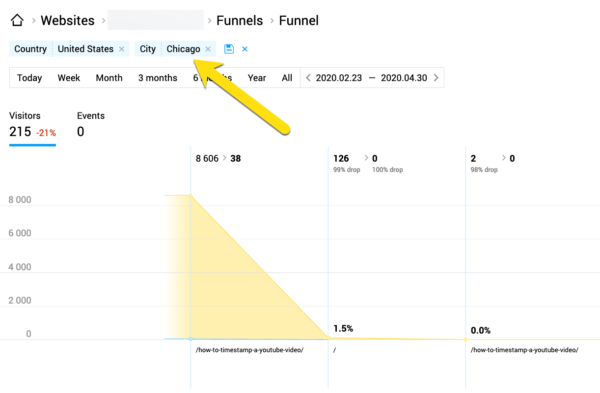Remove the Chicago city filter
Screen dimensions: 600x393
click(x=208, y=49)
